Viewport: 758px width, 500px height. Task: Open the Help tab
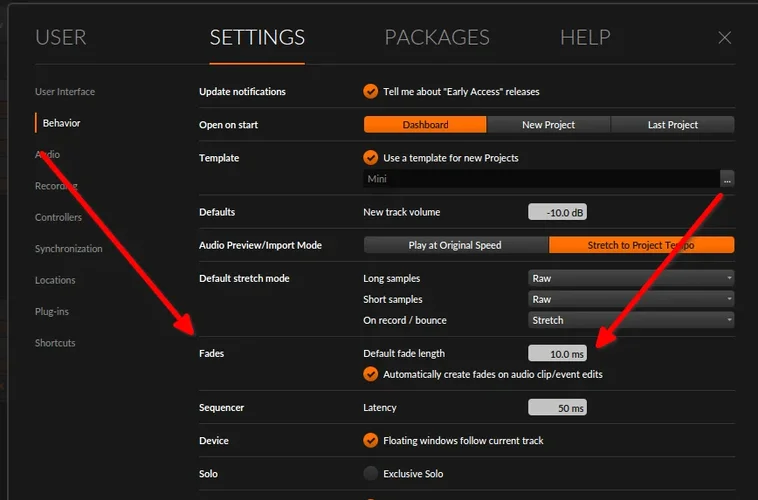pyautogui.click(x=585, y=38)
